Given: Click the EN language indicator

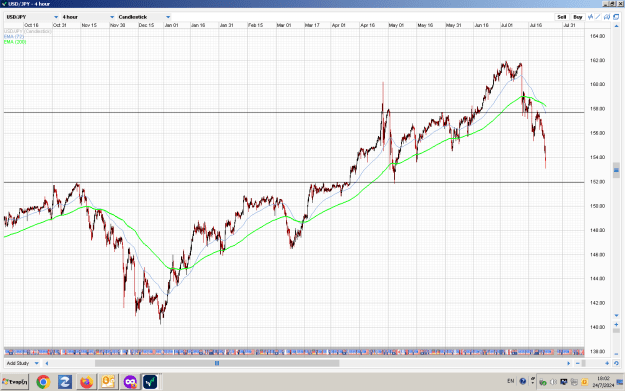Looking at the screenshot, I should [x=511, y=381].
